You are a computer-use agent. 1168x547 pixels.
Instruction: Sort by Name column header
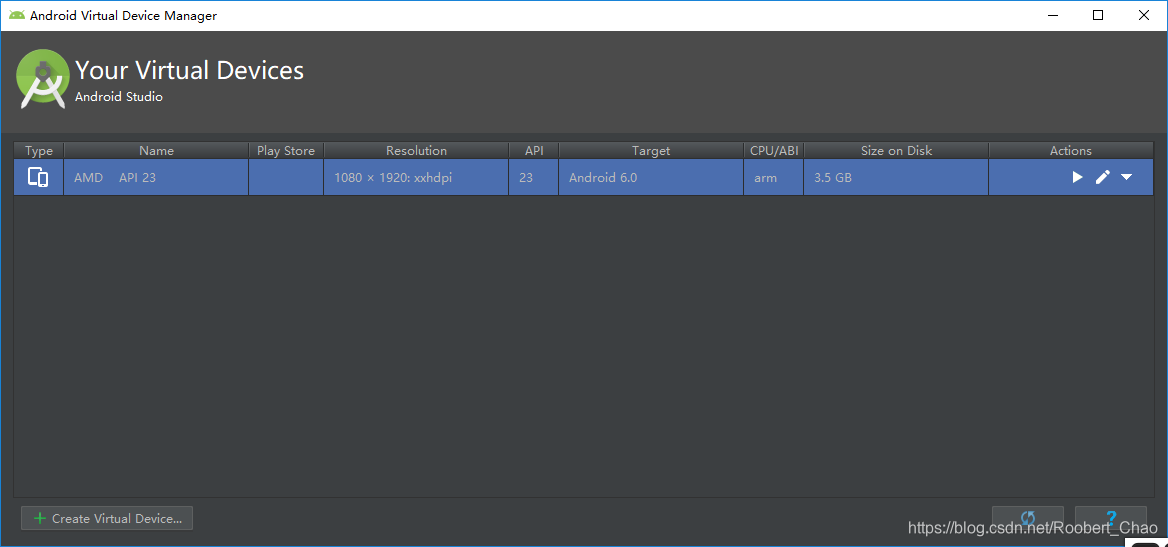pyautogui.click(x=156, y=151)
